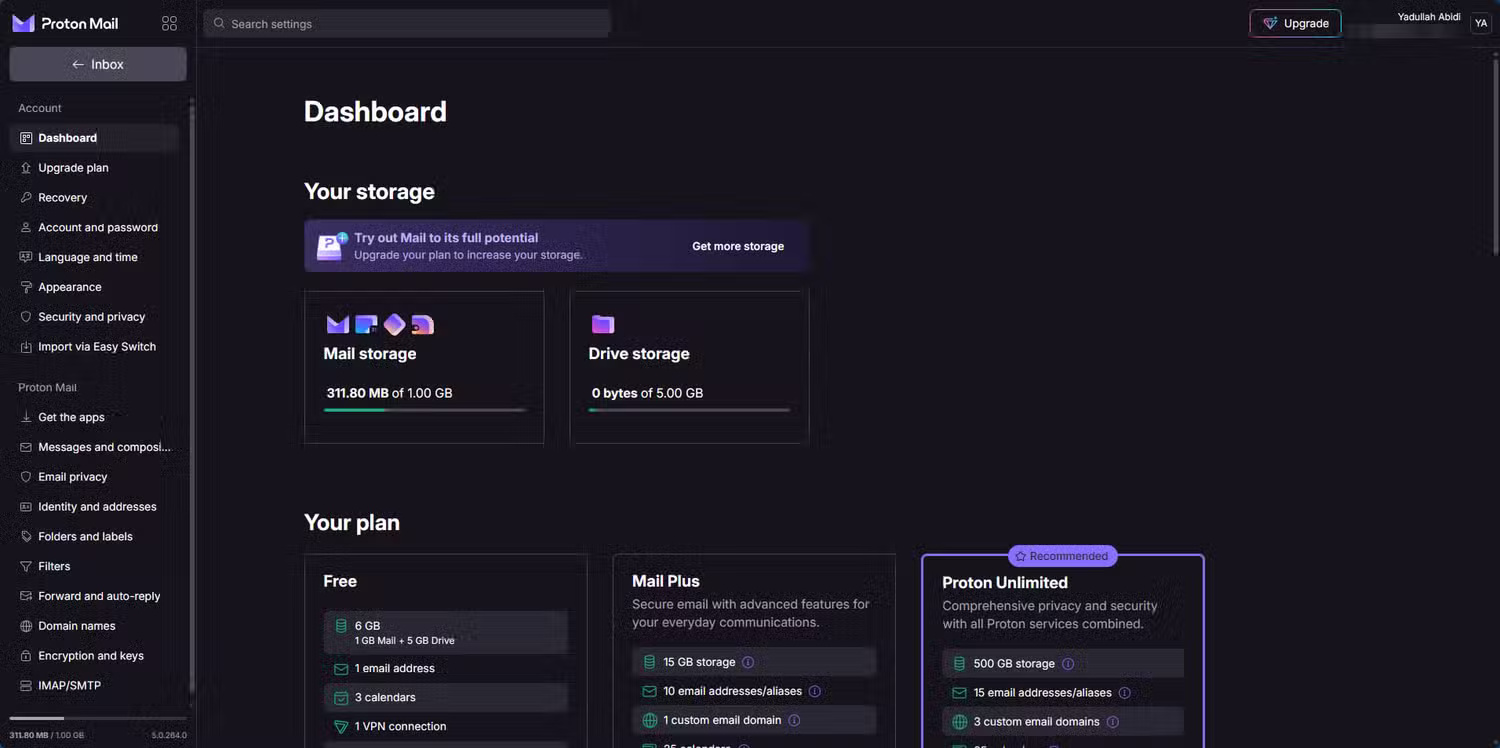Image resolution: width=1500 pixels, height=748 pixels.
Task: Click info icon next to 500 GB storage
Action: point(1068,664)
